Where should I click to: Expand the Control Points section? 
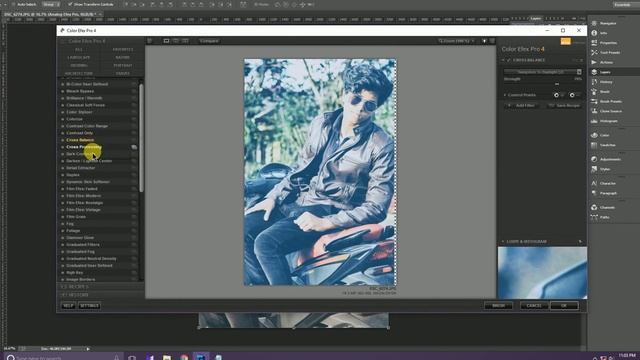click(x=505, y=95)
